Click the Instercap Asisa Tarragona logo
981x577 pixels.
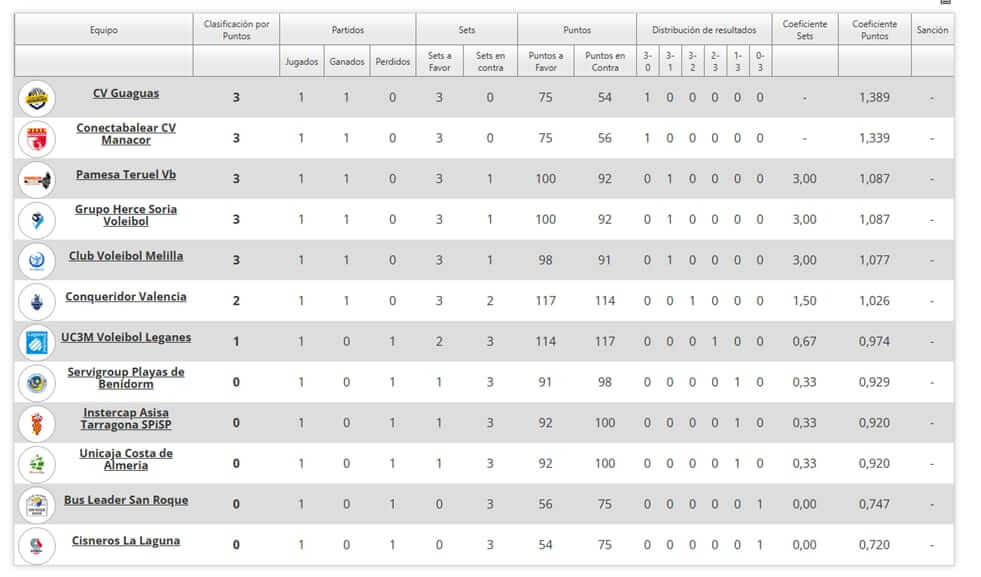point(37,423)
